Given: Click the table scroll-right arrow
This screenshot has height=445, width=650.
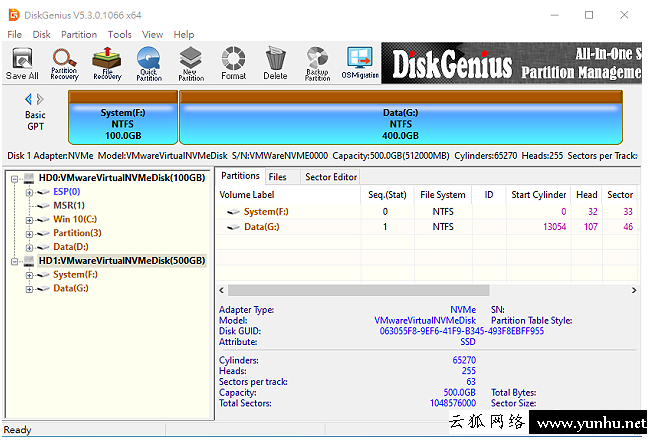Looking at the screenshot, I should pyautogui.click(x=634, y=290).
